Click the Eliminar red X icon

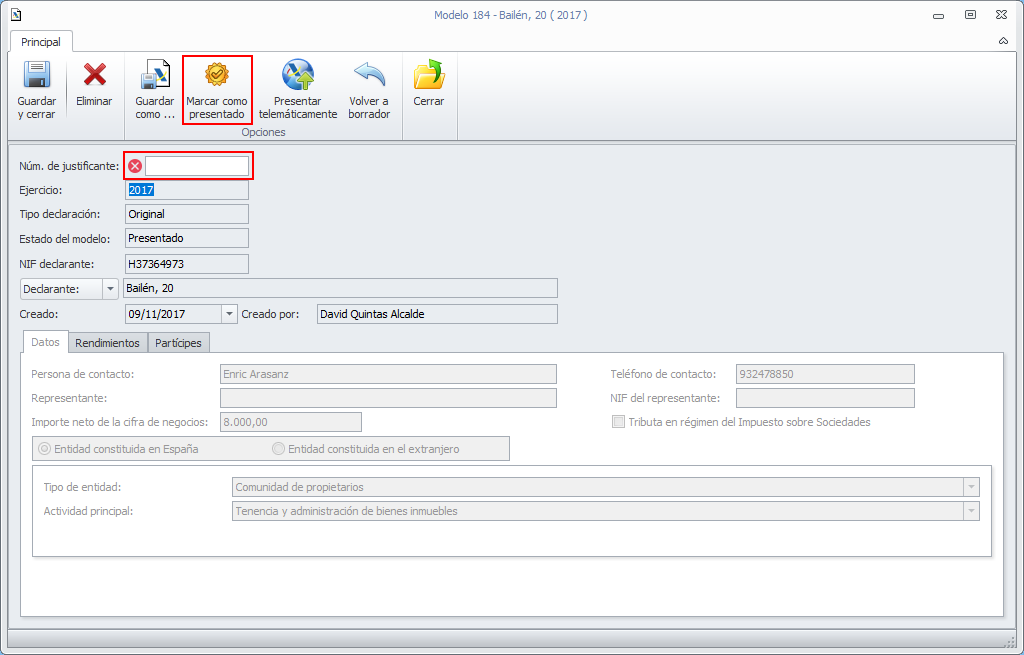(95, 74)
